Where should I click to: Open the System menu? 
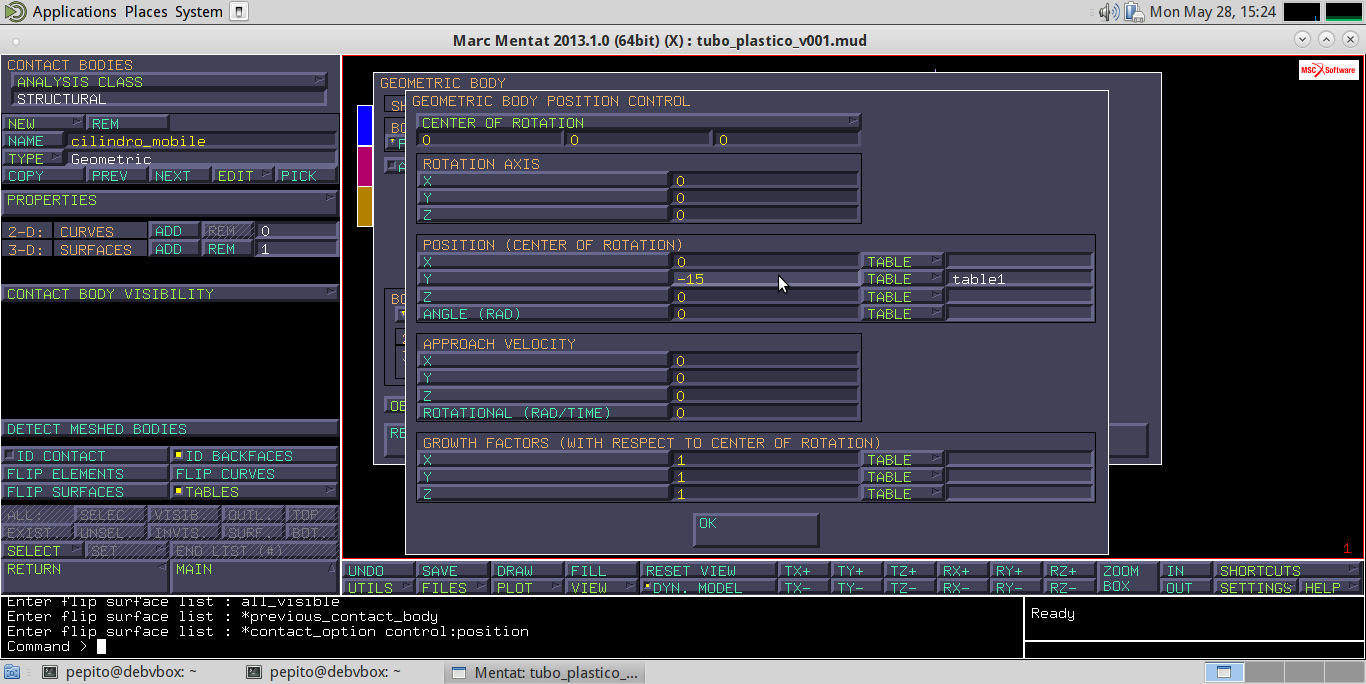pos(199,12)
